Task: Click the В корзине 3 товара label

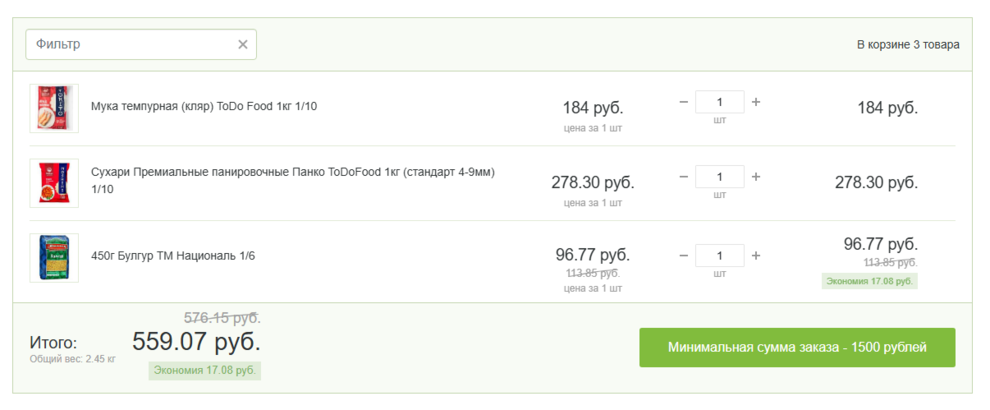Action: point(908,45)
